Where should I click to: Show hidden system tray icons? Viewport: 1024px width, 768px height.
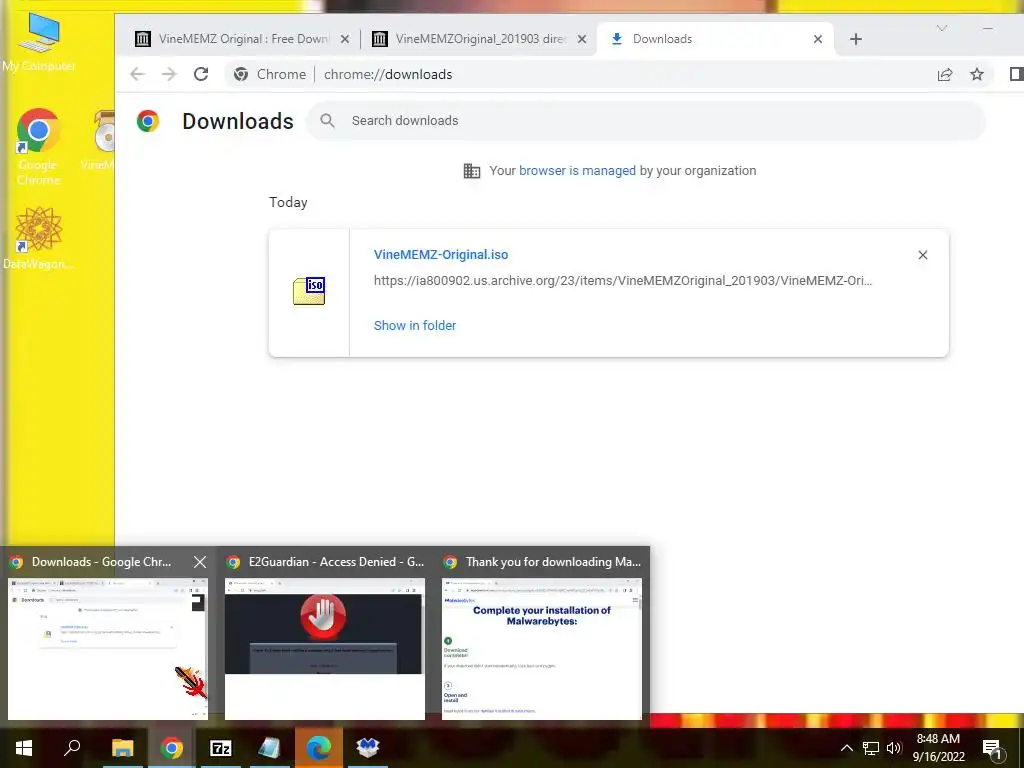[x=846, y=748]
